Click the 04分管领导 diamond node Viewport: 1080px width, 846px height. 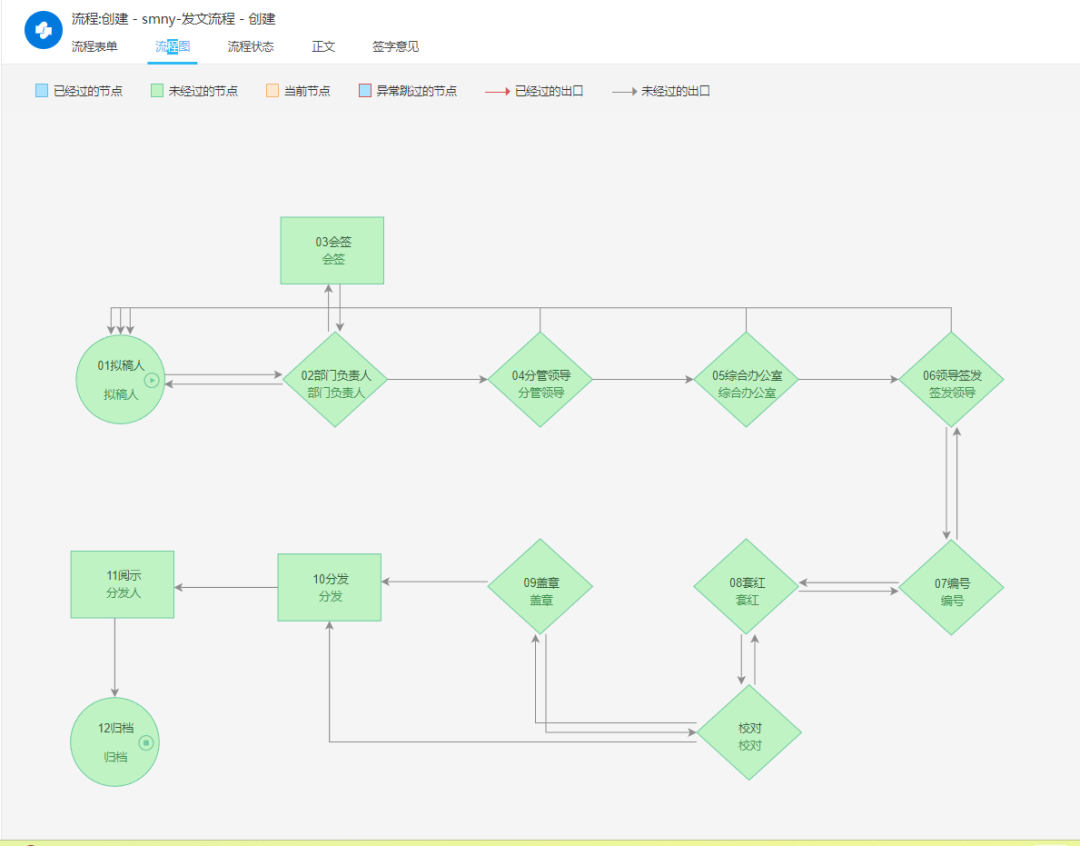(540, 380)
